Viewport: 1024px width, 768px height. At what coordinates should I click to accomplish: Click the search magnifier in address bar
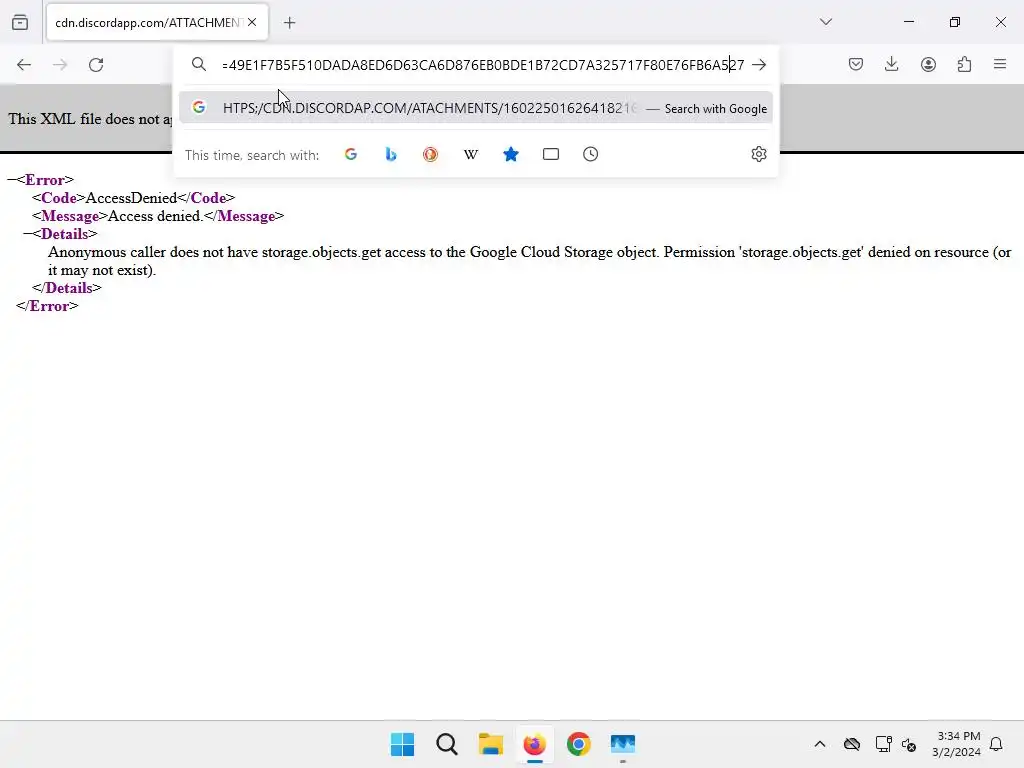tap(199, 64)
